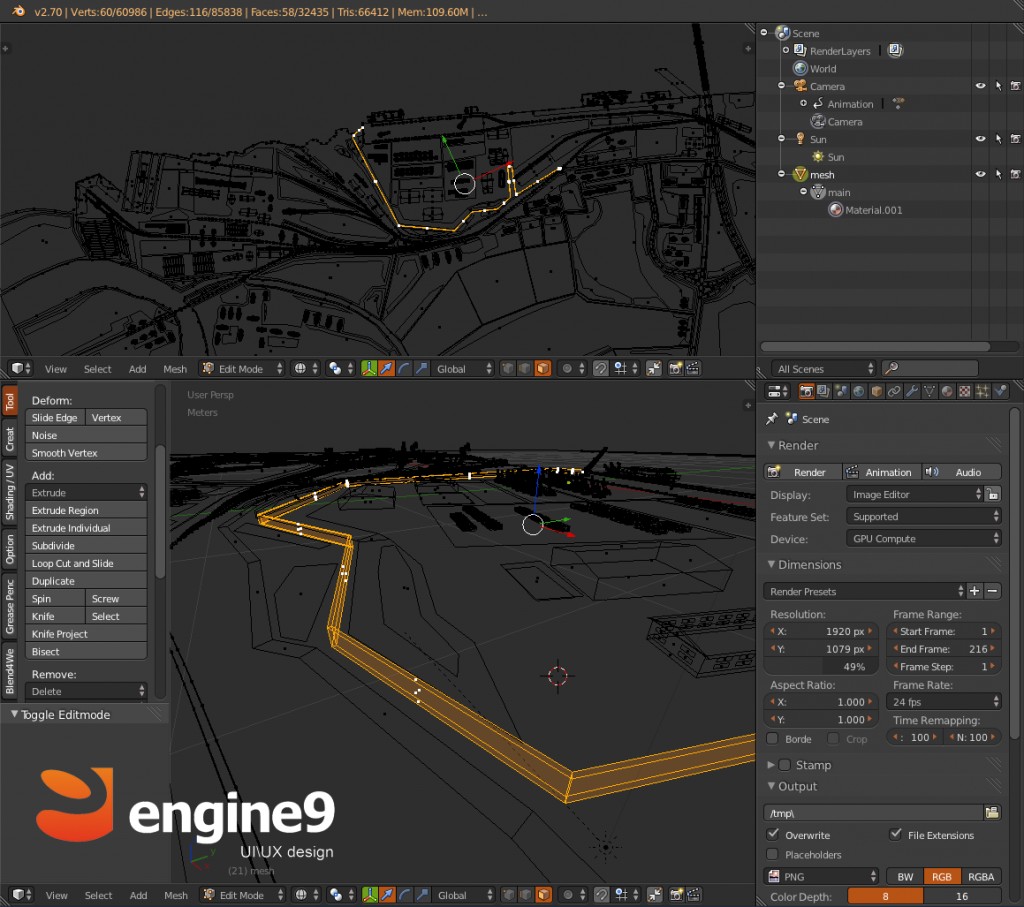Open the Object properties tab
Viewport: 1024px width, 907px height.
coord(878,391)
